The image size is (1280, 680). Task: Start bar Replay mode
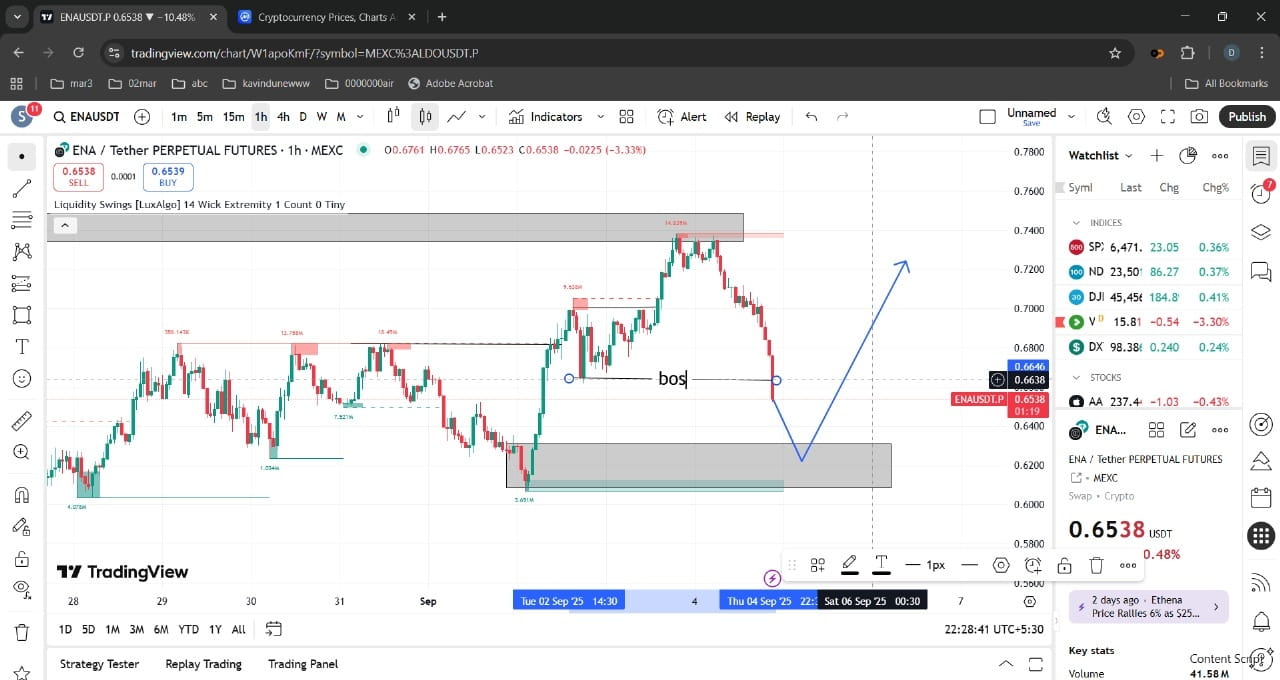click(752, 117)
